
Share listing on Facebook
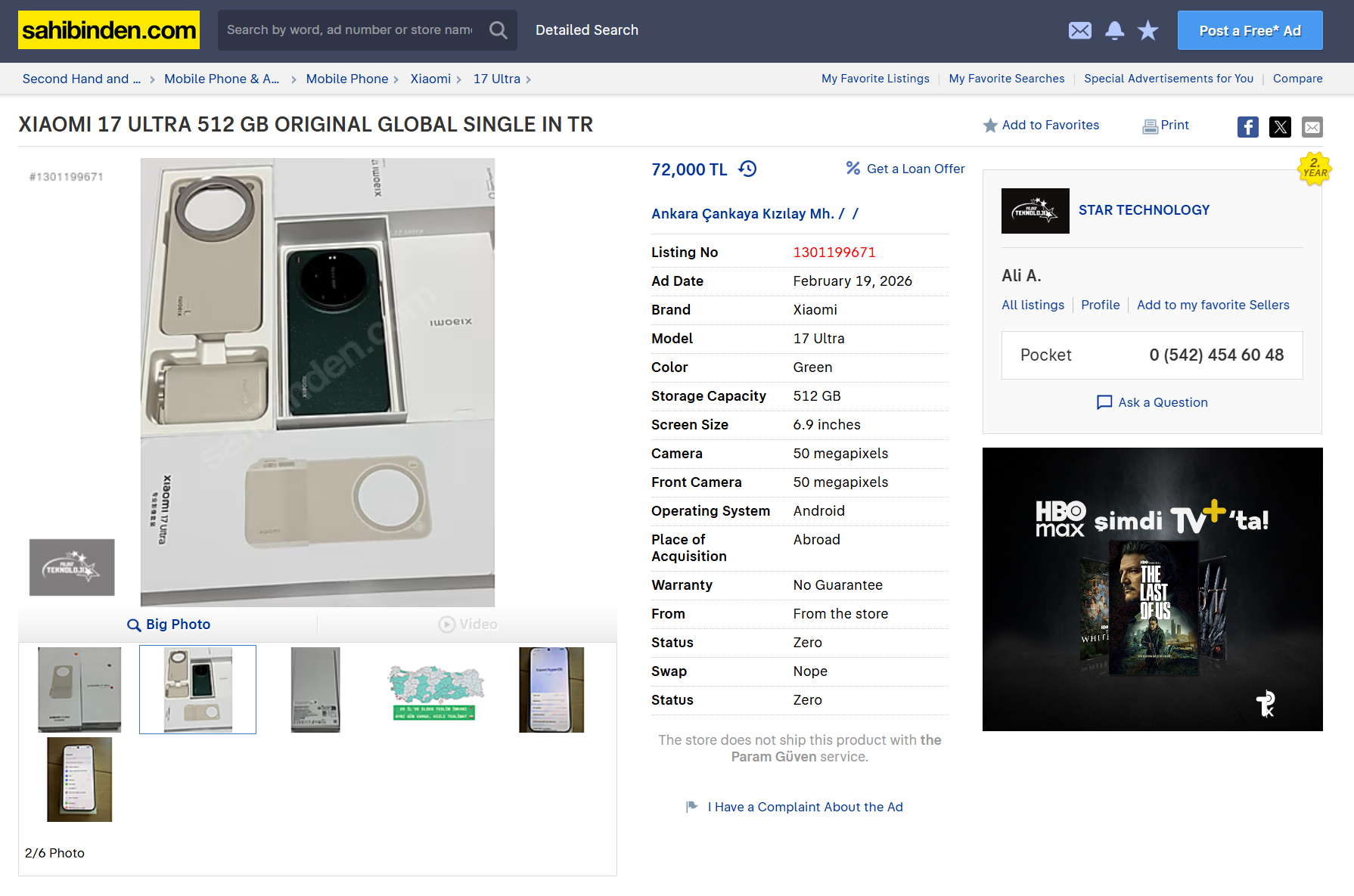1247,127
